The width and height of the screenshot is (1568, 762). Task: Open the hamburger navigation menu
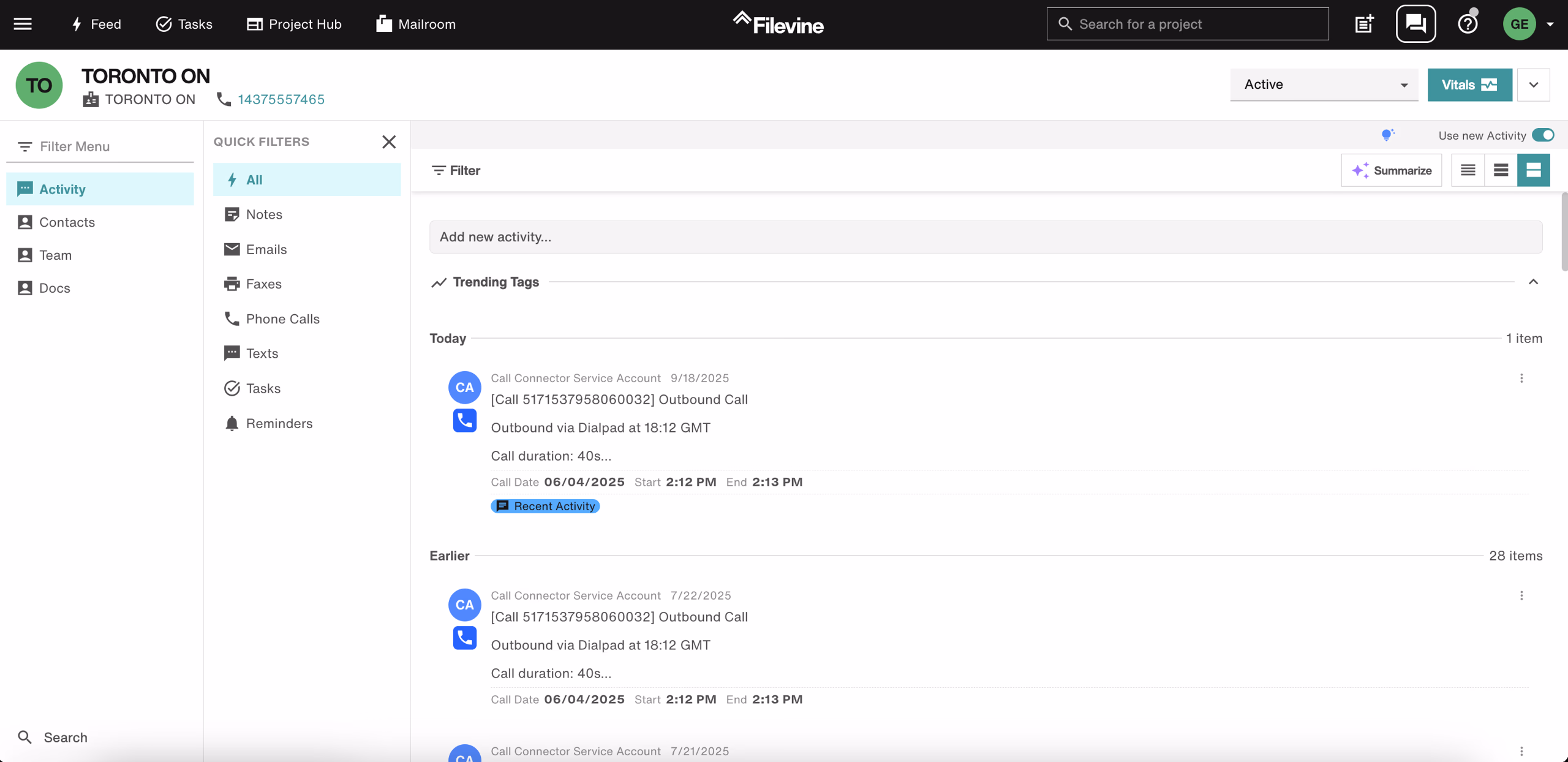point(23,23)
